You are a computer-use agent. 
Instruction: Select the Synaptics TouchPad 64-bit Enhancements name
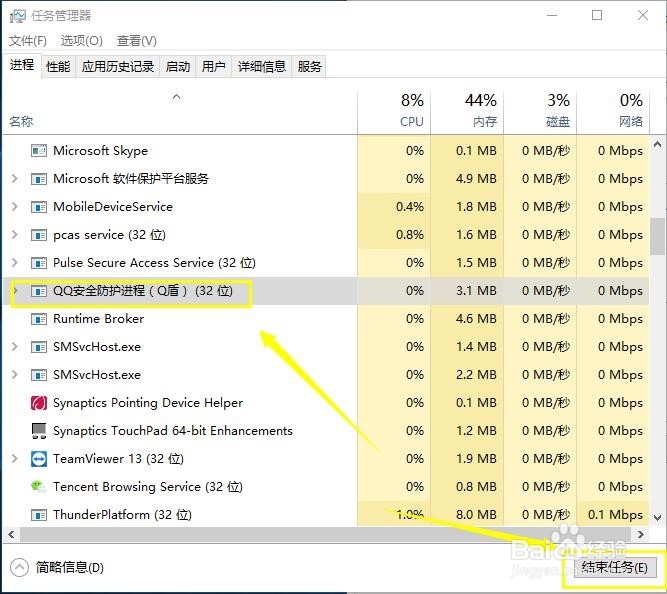click(173, 431)
